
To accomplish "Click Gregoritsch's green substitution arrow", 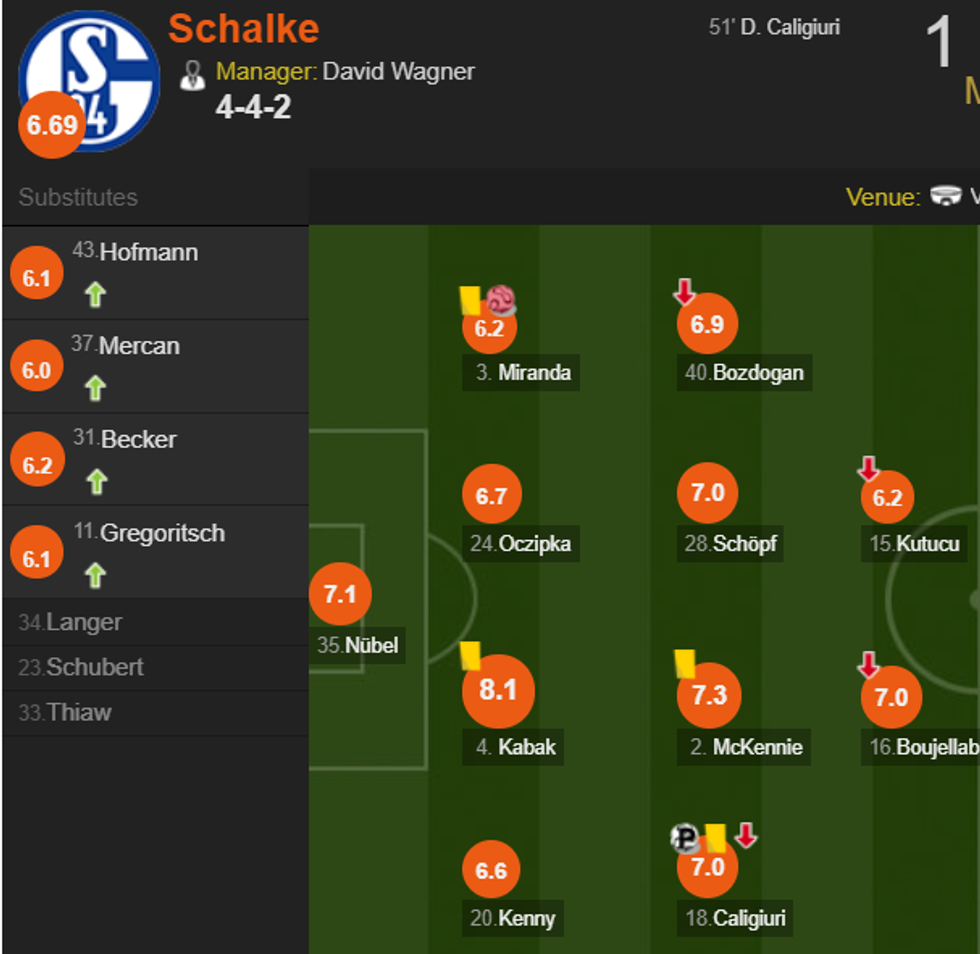I will click(95, 576).
